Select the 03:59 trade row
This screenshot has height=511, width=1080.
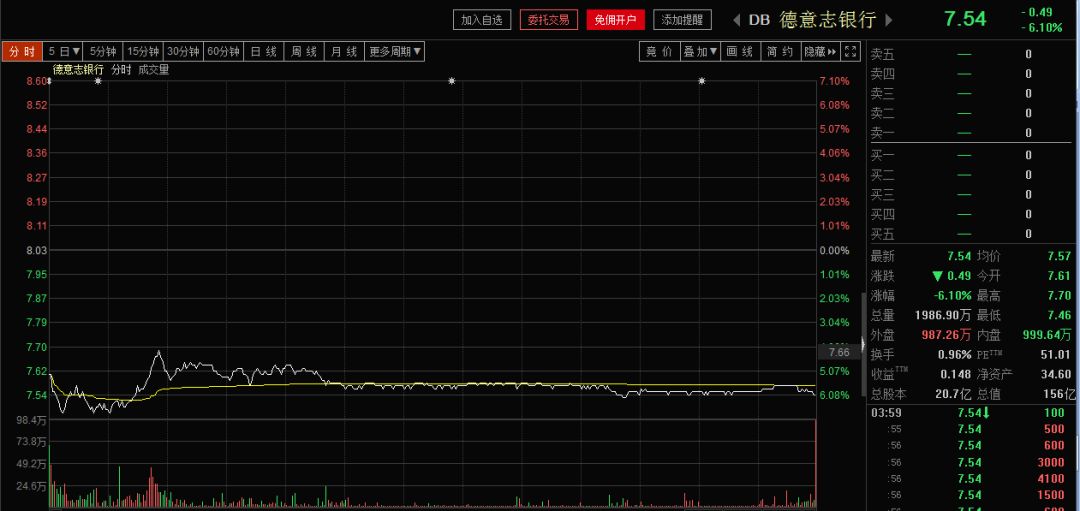point(970,413)
